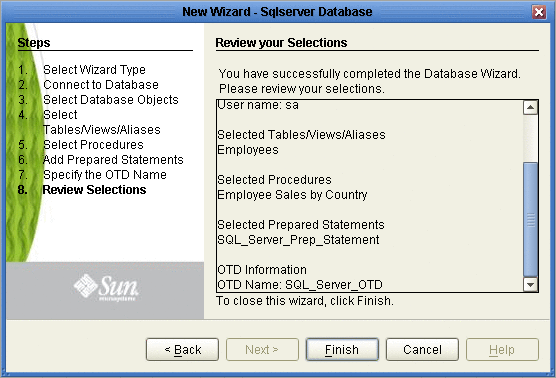Viewport: 556px width, 378px height.
Task: Click the vertical scrollbar thumb
Action: coord(530,219)
